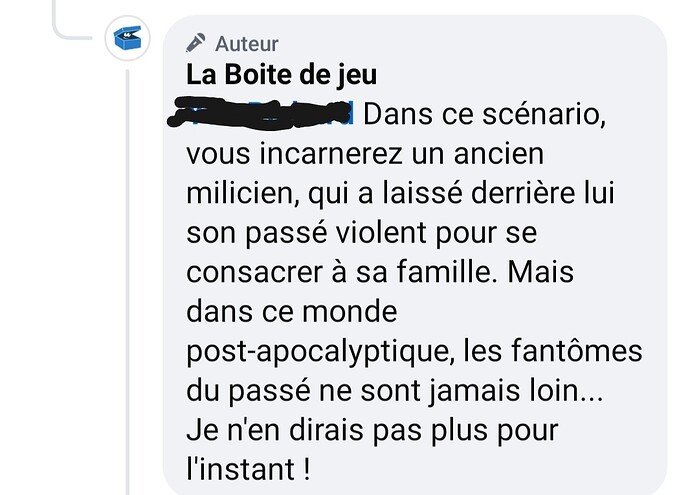Click the Auteur badge label
Viewport: 690px width, 495px height.
click(x=247, y=43)
